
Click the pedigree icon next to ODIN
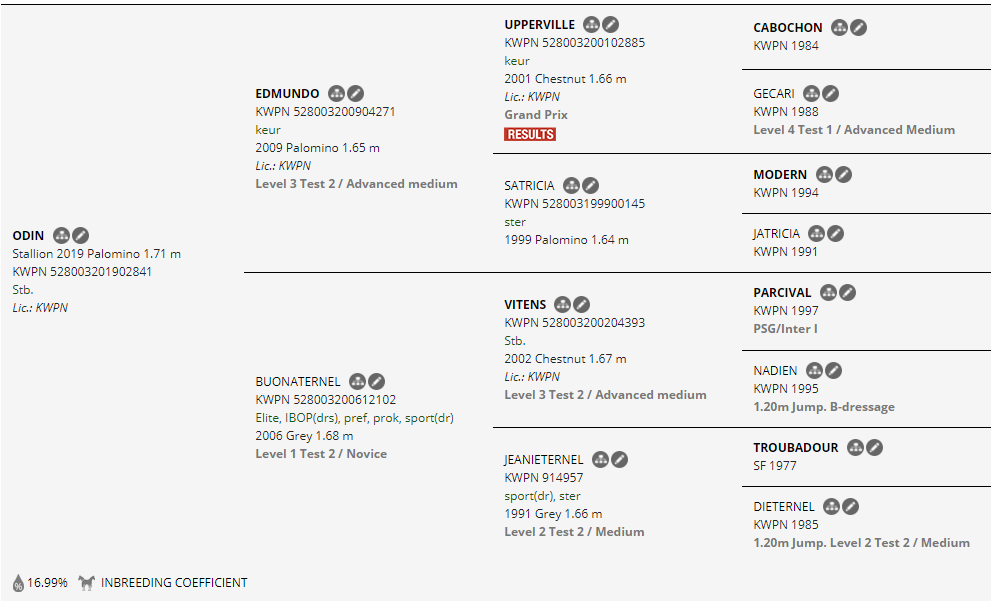pyautogui.click(x=61, y=235)
